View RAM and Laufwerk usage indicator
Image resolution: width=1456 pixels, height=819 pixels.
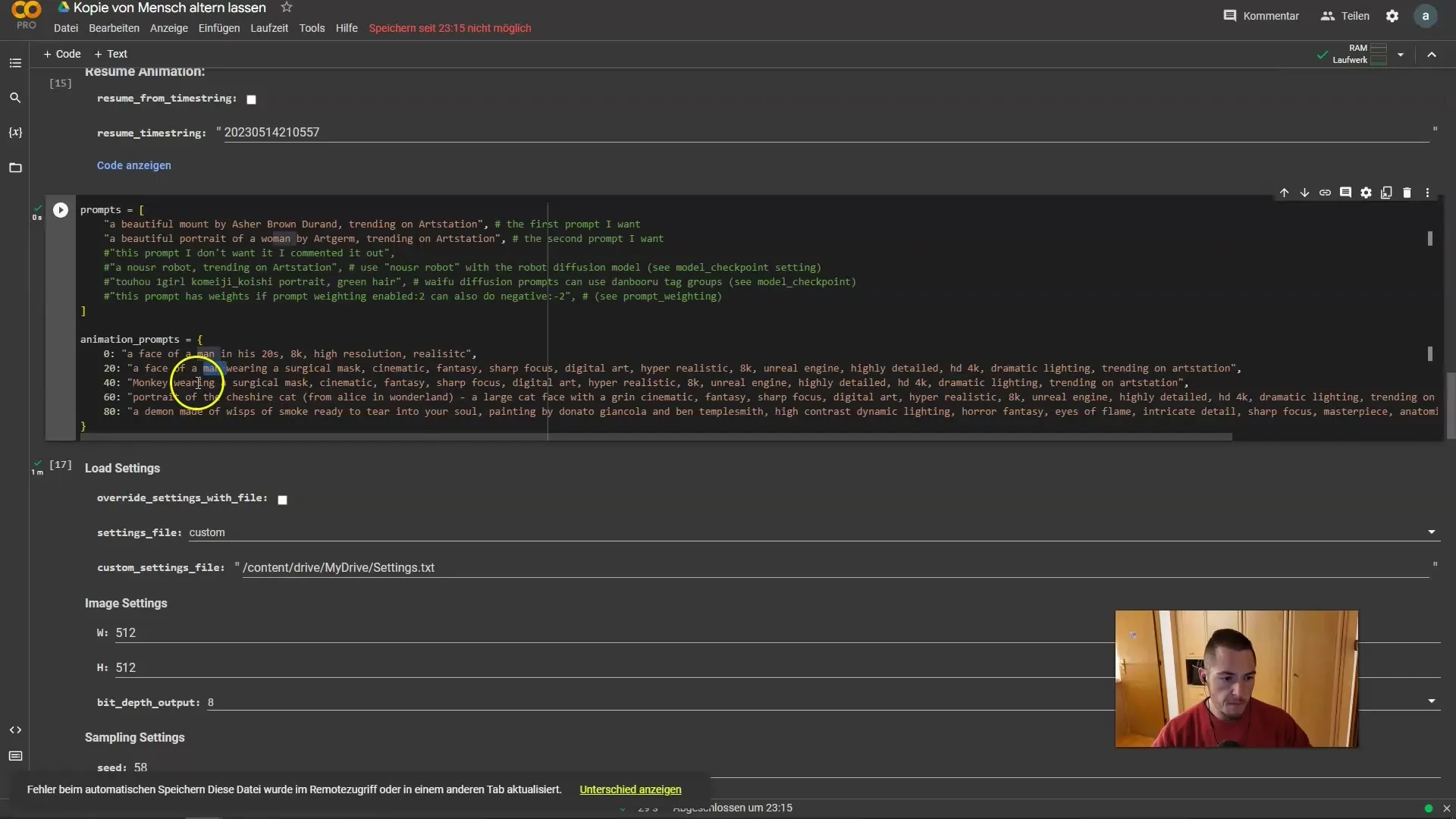pos(1360,55)
